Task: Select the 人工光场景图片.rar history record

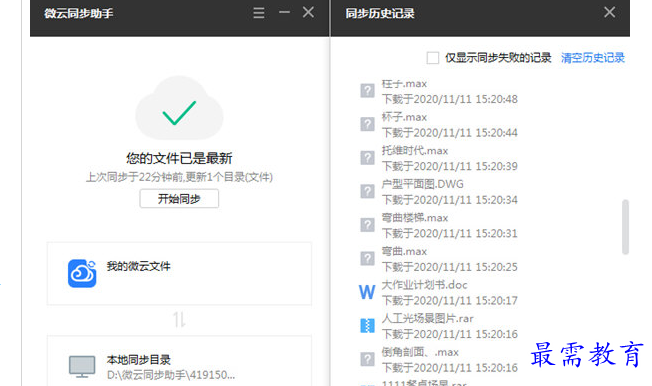Action: (439, 327)
